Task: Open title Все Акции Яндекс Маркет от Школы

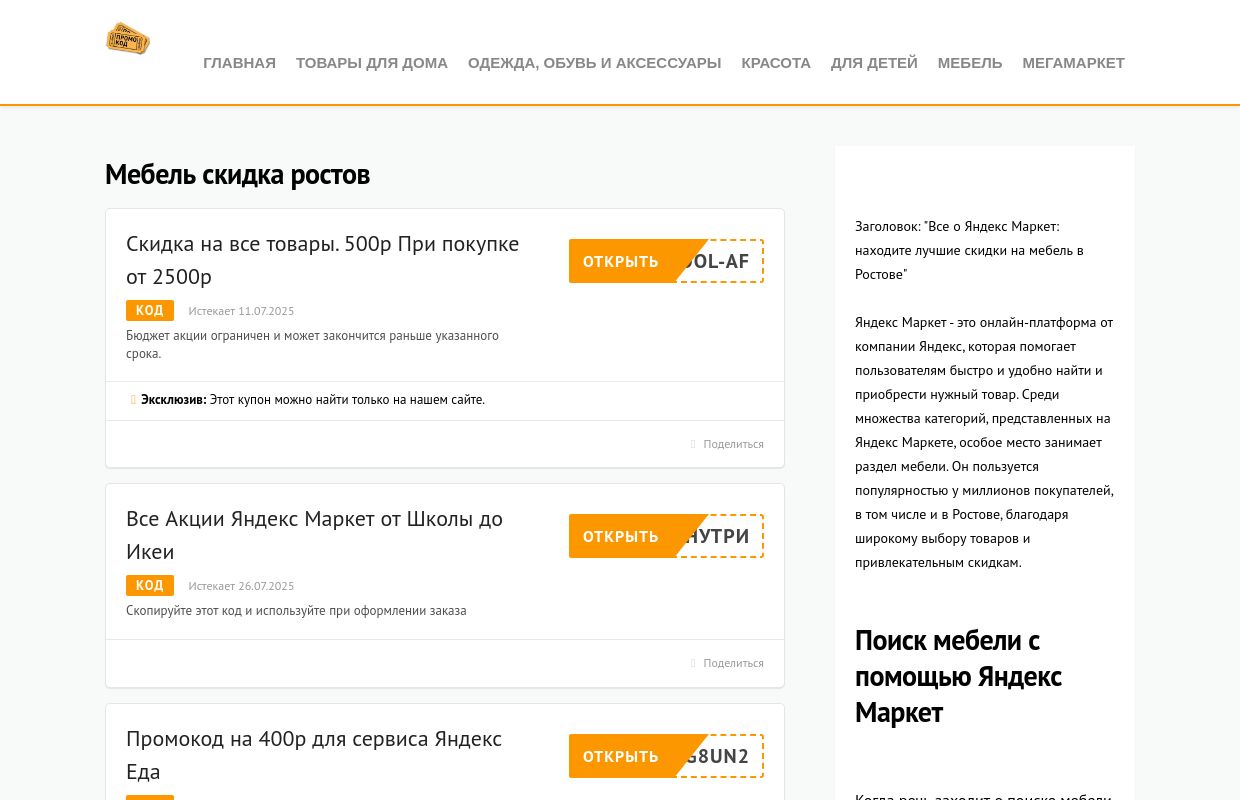Action: (314, 535)
